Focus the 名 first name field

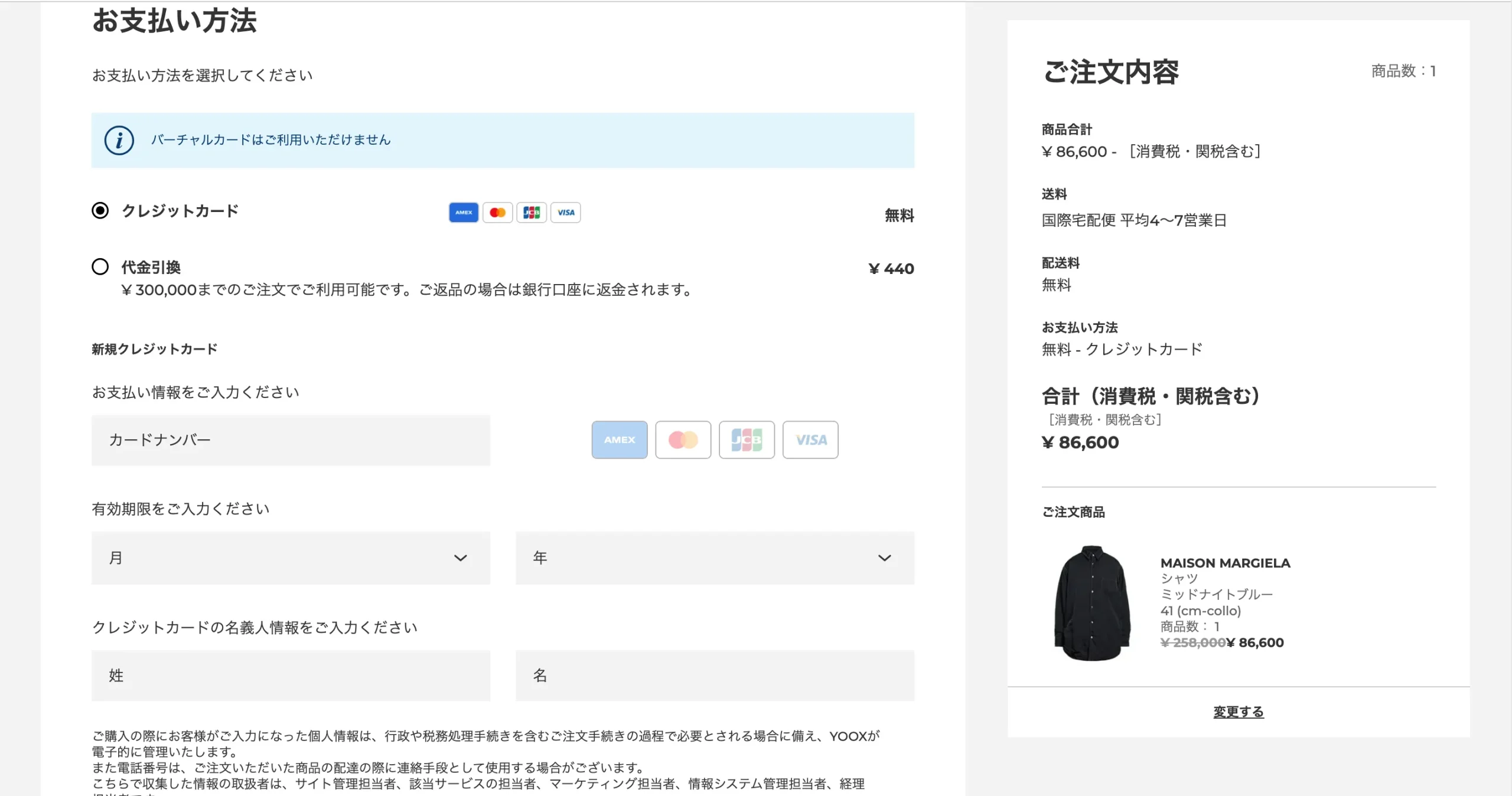click(x=715, y=676)
